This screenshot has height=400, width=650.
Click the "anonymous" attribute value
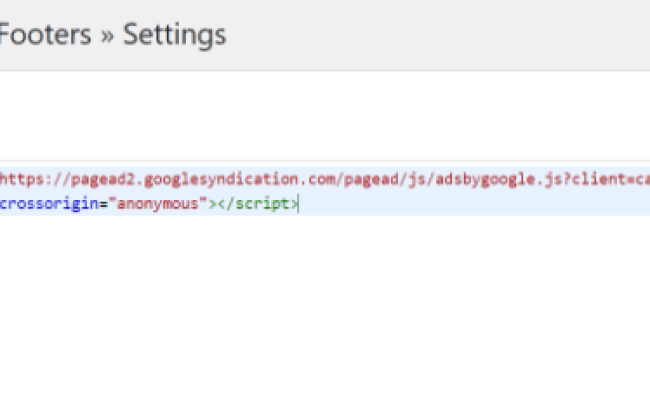[158, 204]
